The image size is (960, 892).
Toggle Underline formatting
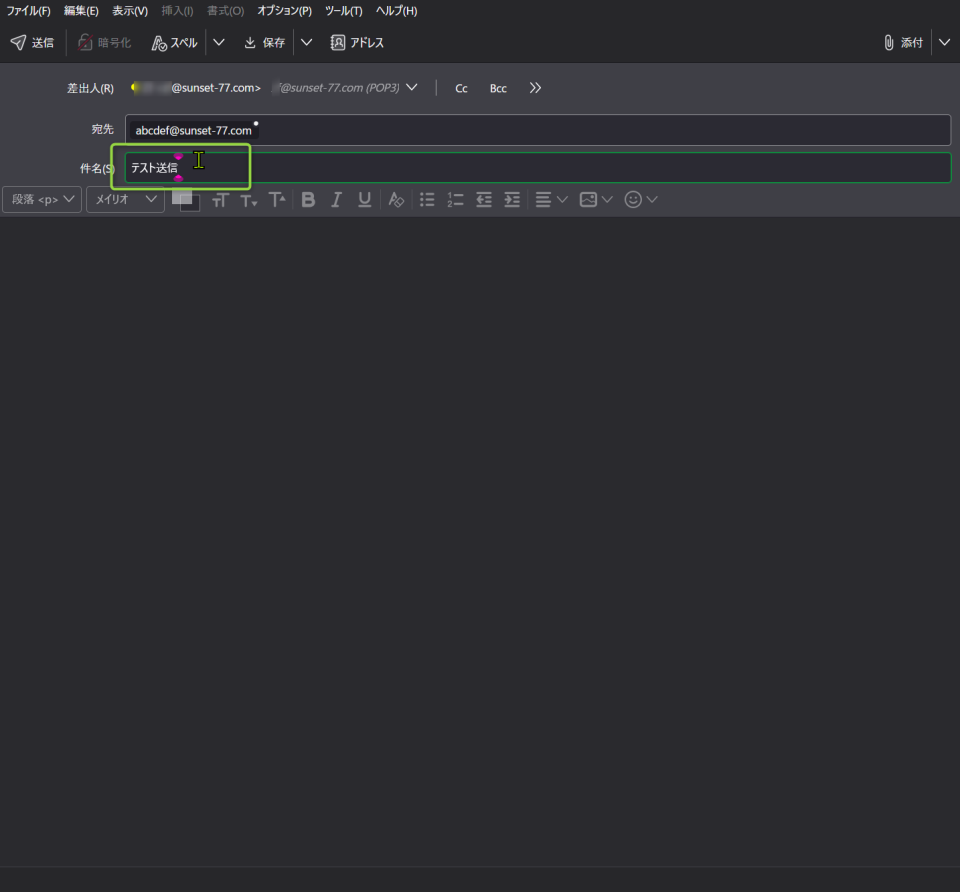point(365,200)
